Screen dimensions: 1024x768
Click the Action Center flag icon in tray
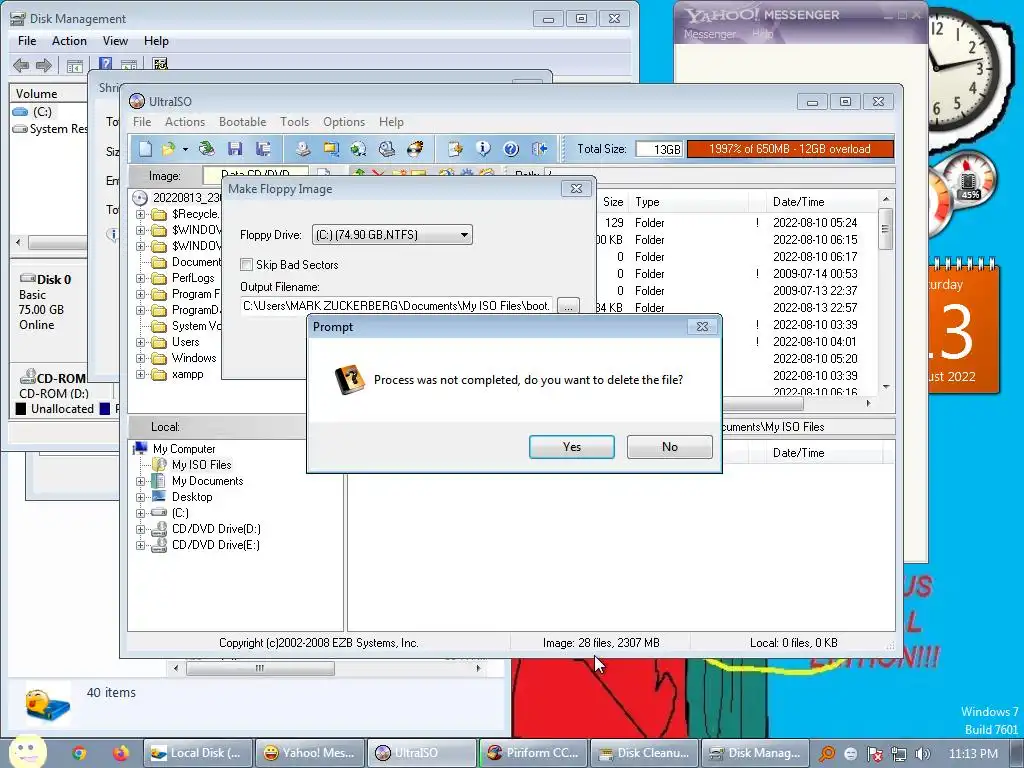point(875,754)
